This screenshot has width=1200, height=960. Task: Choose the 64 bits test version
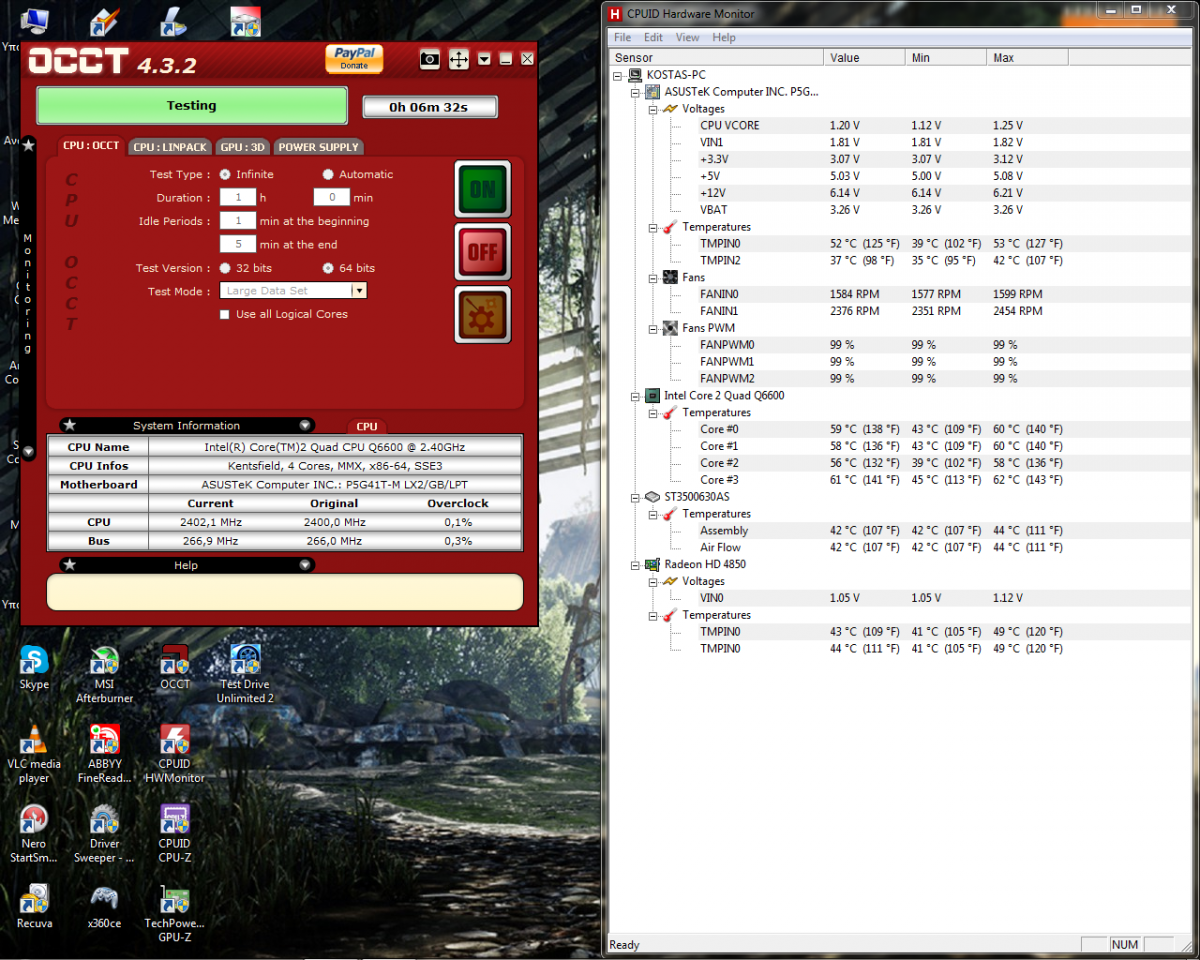point(328,268)
